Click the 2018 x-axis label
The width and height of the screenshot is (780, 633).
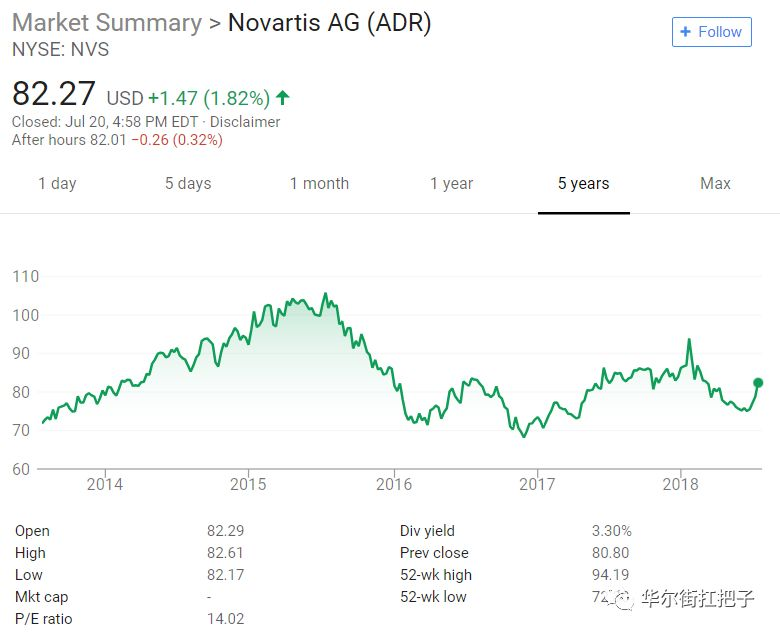point(681,484)
